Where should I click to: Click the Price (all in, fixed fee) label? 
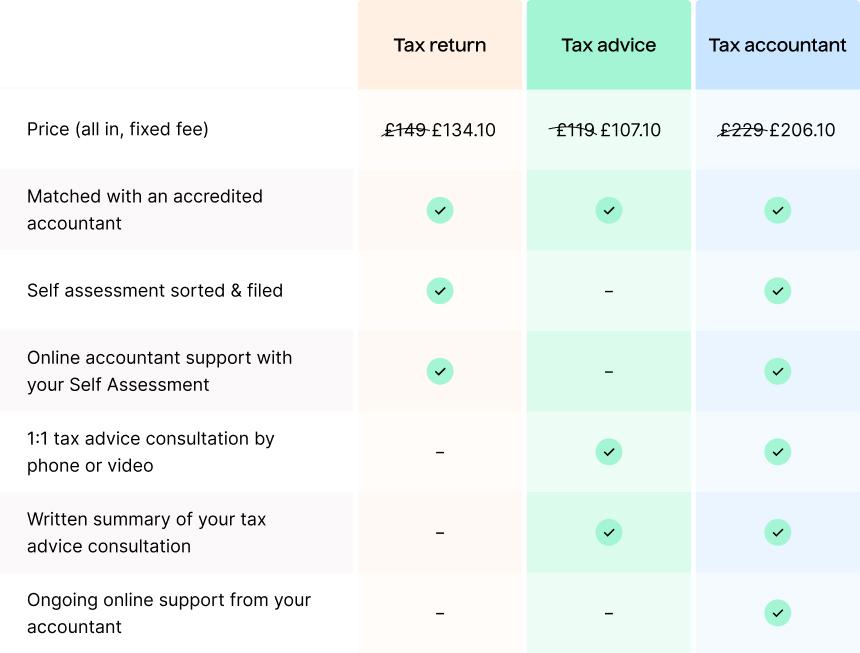click(118, 129)
